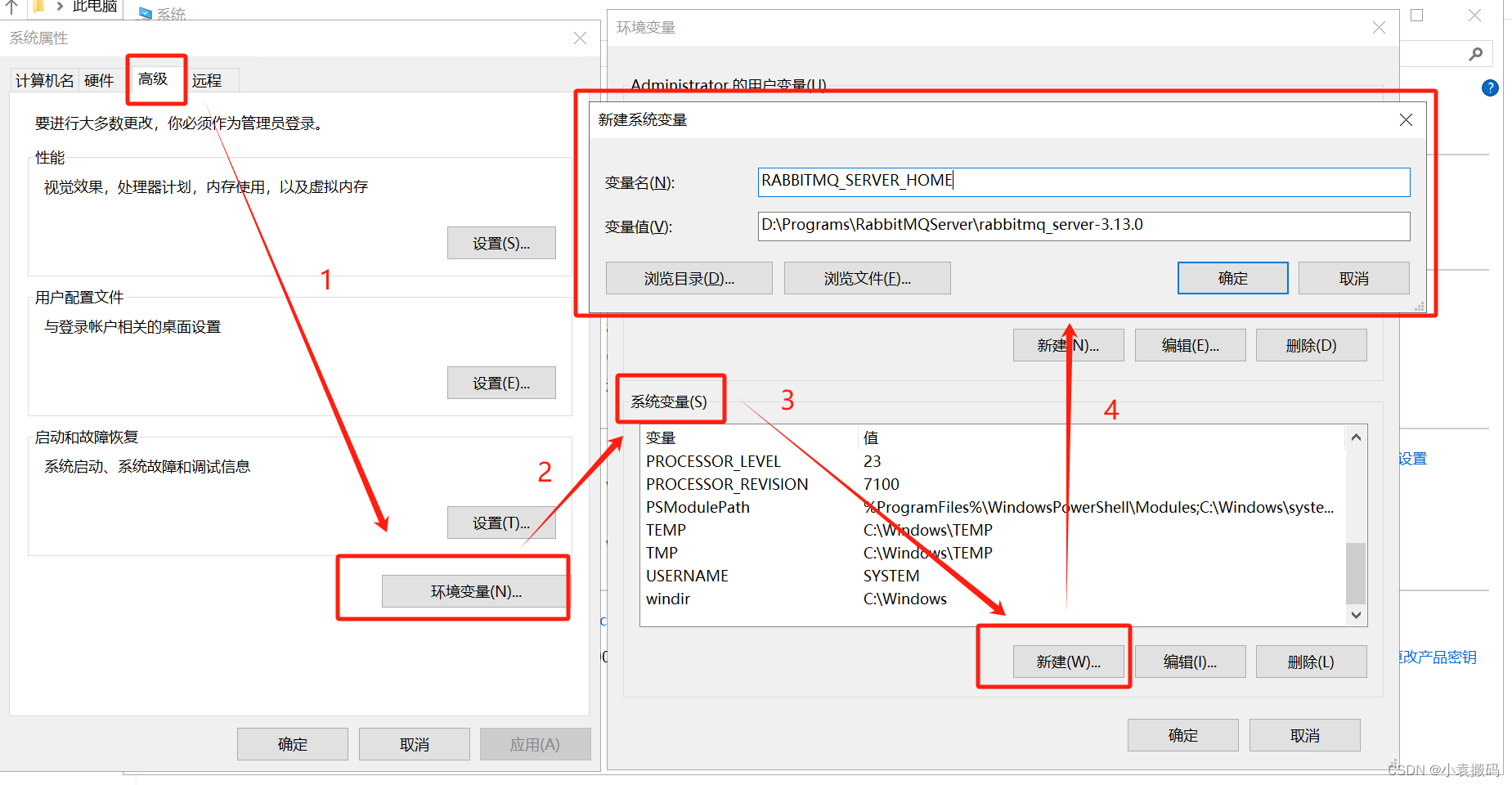
Task: Click the 值 column header
Action: pos(1101,437)
